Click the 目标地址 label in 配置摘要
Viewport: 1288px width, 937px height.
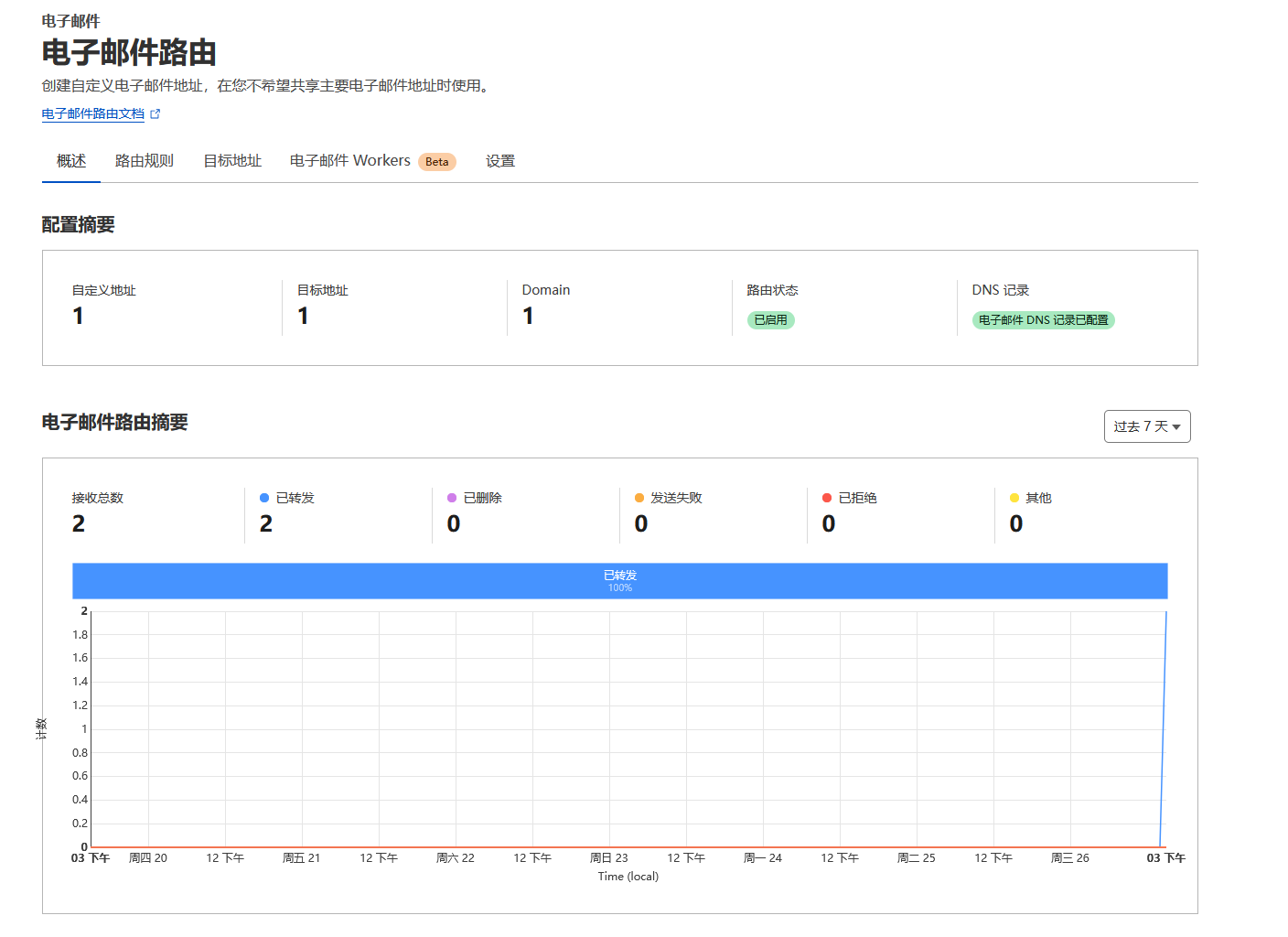tap(323, 290)
